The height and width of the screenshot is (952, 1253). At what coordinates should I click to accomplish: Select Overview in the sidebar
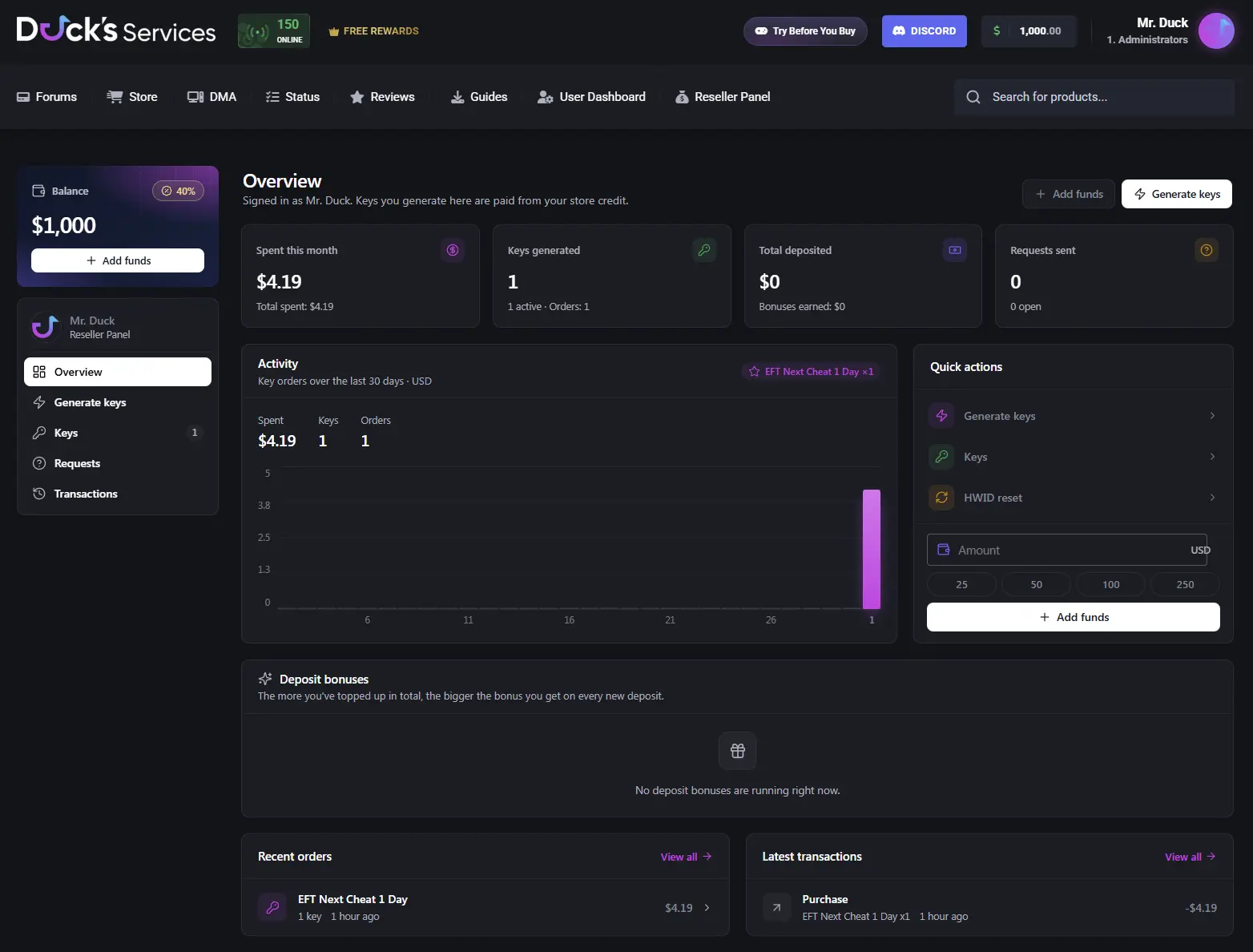tap(118, 372)
